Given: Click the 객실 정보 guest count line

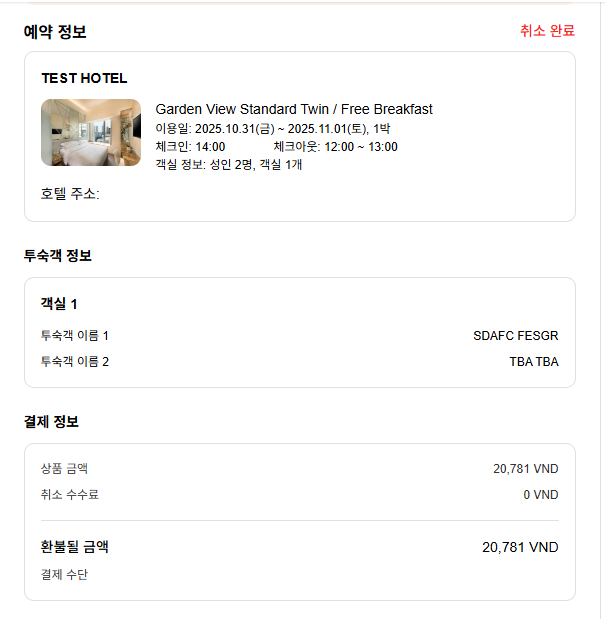Looking at the screenshot, I should coord(228,165).
